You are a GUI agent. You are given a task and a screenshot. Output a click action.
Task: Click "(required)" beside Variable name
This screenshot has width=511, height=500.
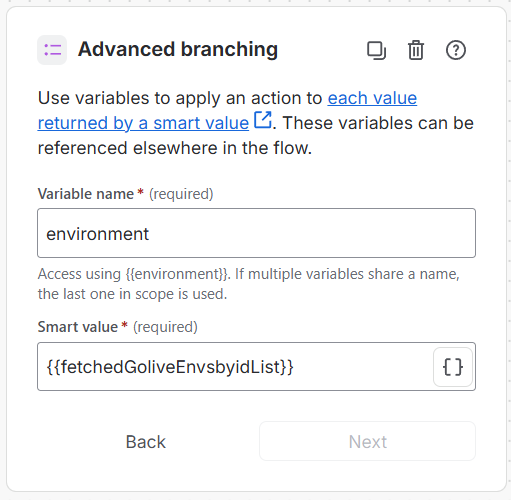pos(181,194)
